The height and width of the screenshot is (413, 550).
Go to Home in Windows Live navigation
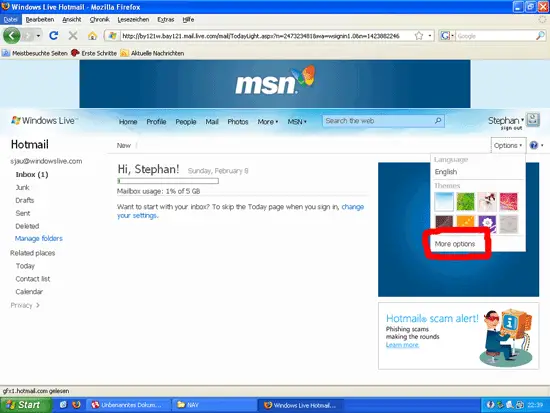(x=128, y=122)
